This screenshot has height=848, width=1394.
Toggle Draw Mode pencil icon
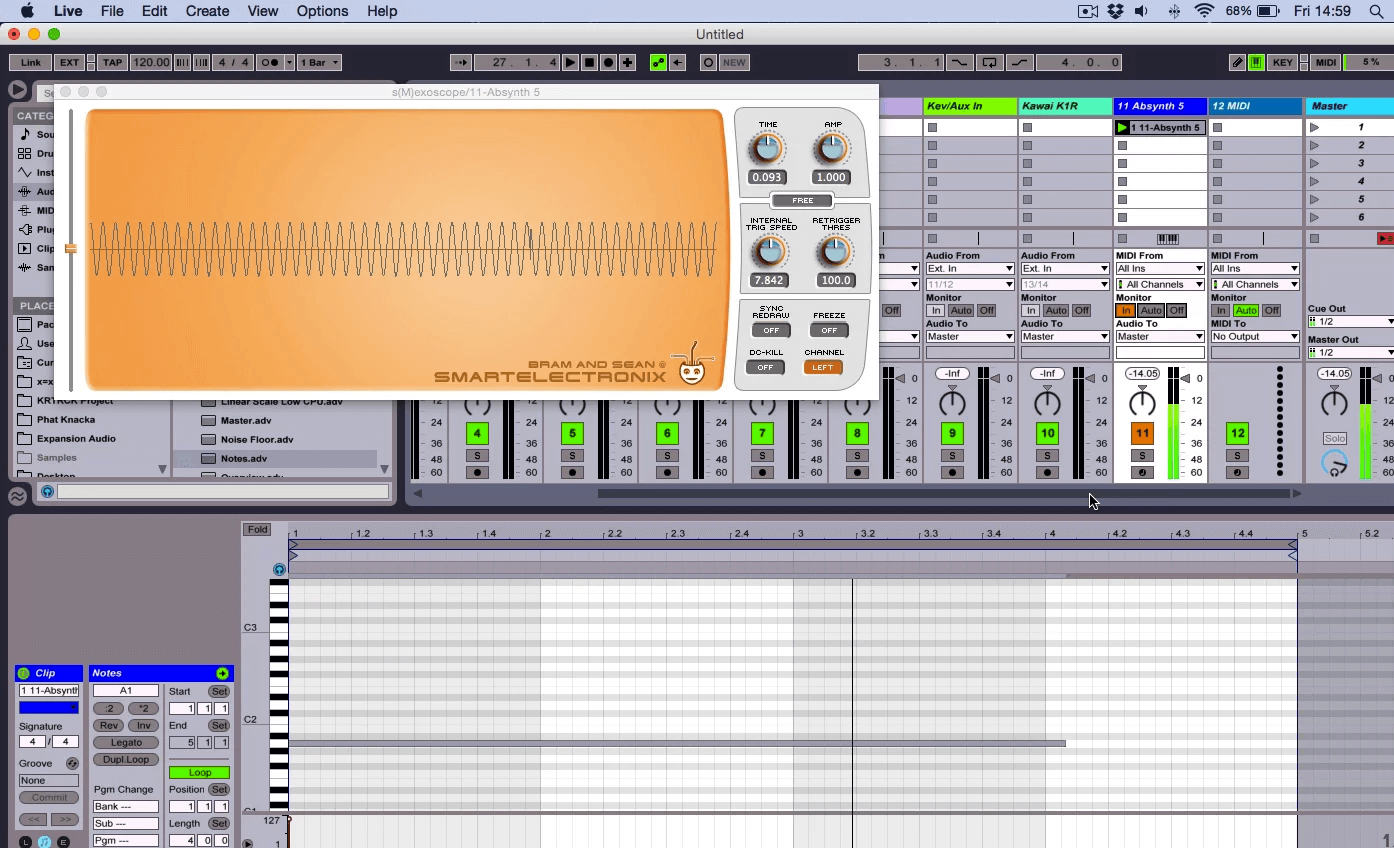1237,62
